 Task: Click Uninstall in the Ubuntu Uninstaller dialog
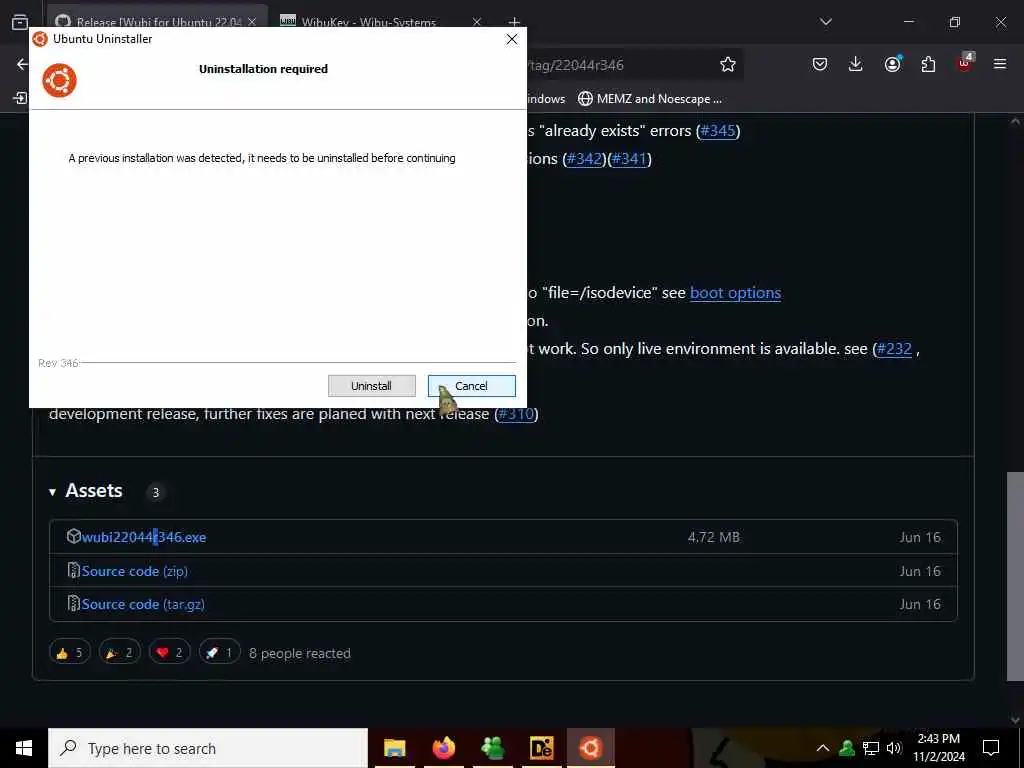[x=372, y=386]
